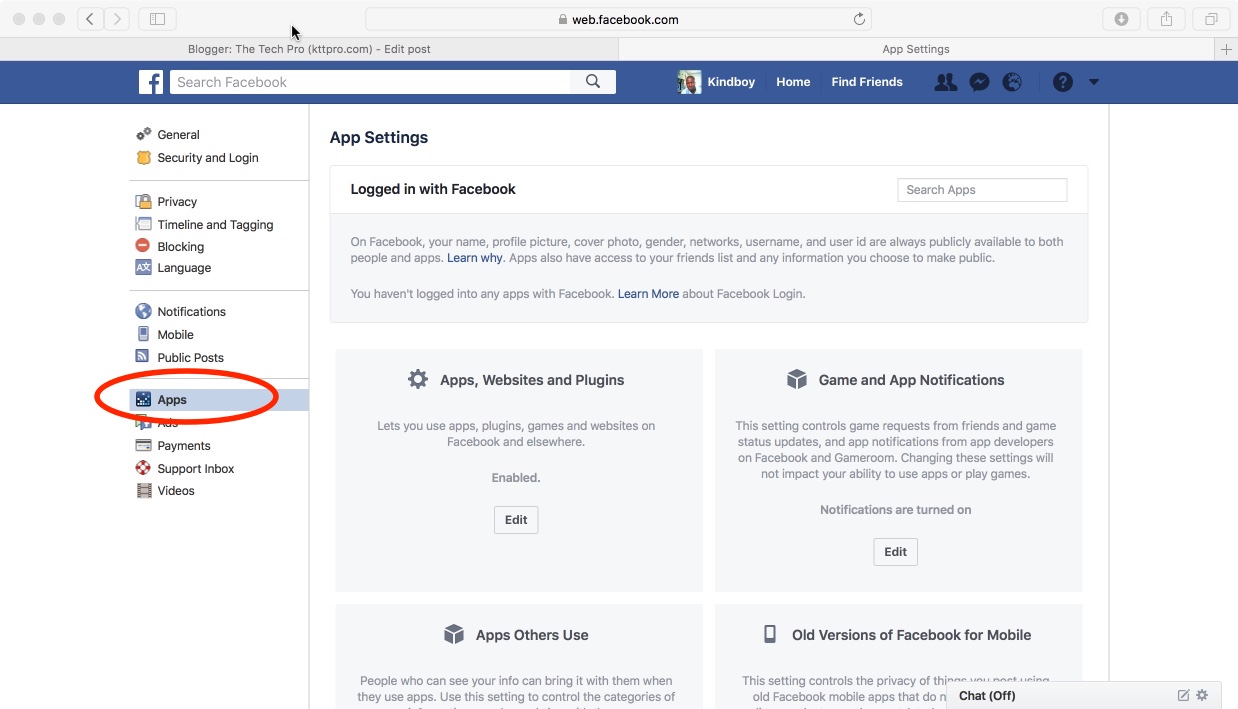Click the Facebook logo icon
The width and height of the screenshot is (1238, 709).
pos(151,82)
